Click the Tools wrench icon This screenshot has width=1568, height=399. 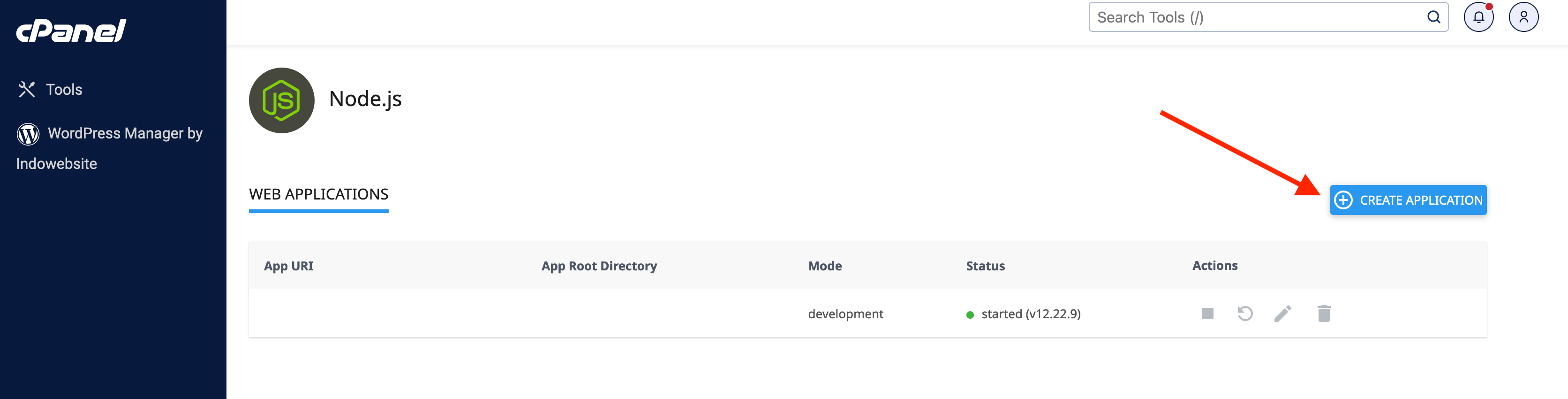(x=27, y=90)
